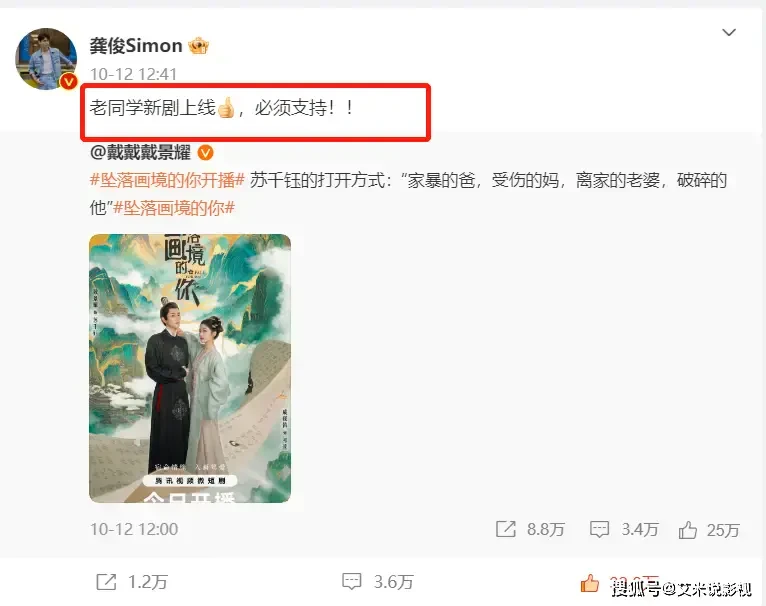Screen dimensions: 766x606
Task: Click the crown membership badge icon
Action: click(199, 46)
